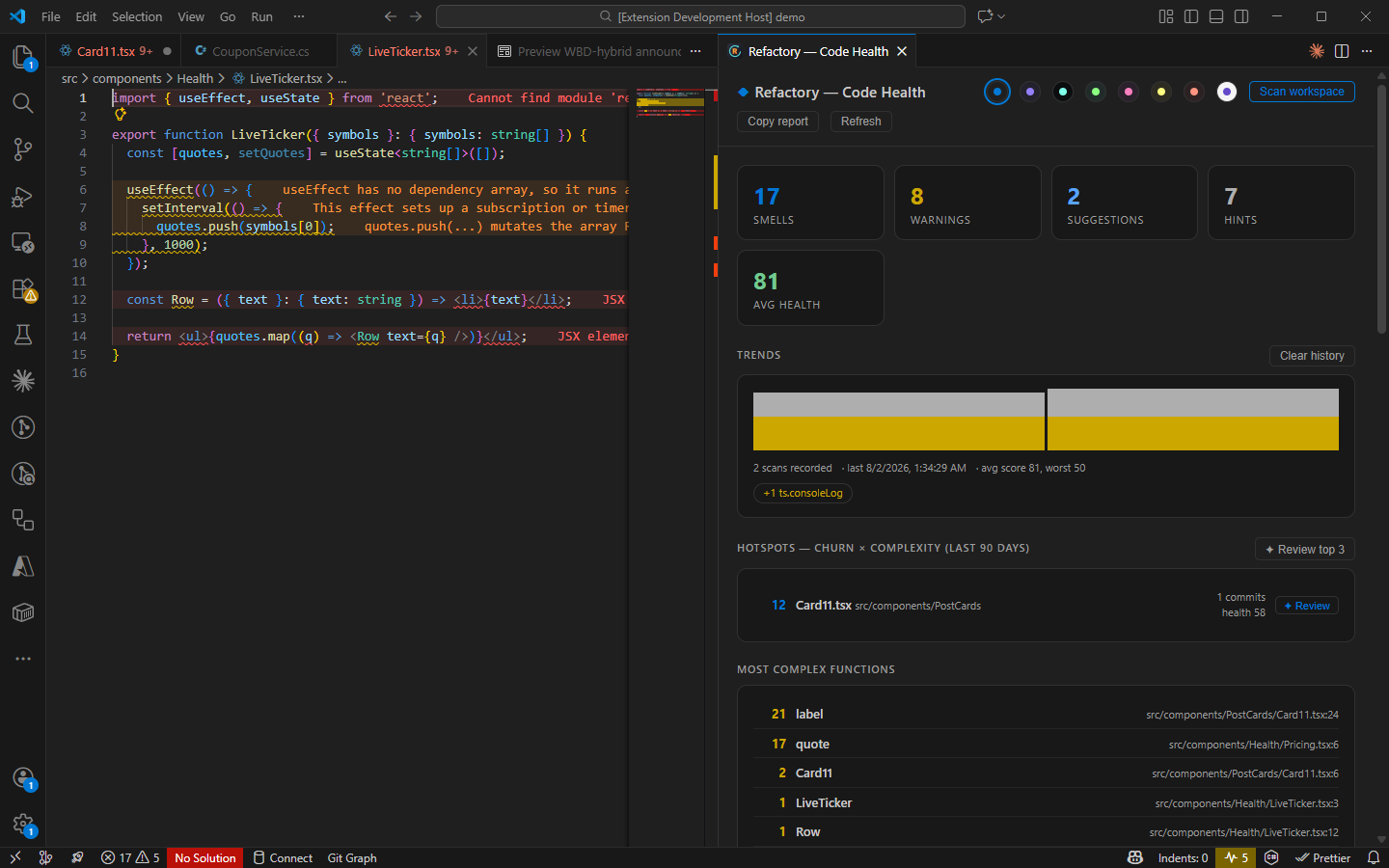Select the white circle theme swatch
This screenshot has width=1389, height=868.
coord(1227,92)
